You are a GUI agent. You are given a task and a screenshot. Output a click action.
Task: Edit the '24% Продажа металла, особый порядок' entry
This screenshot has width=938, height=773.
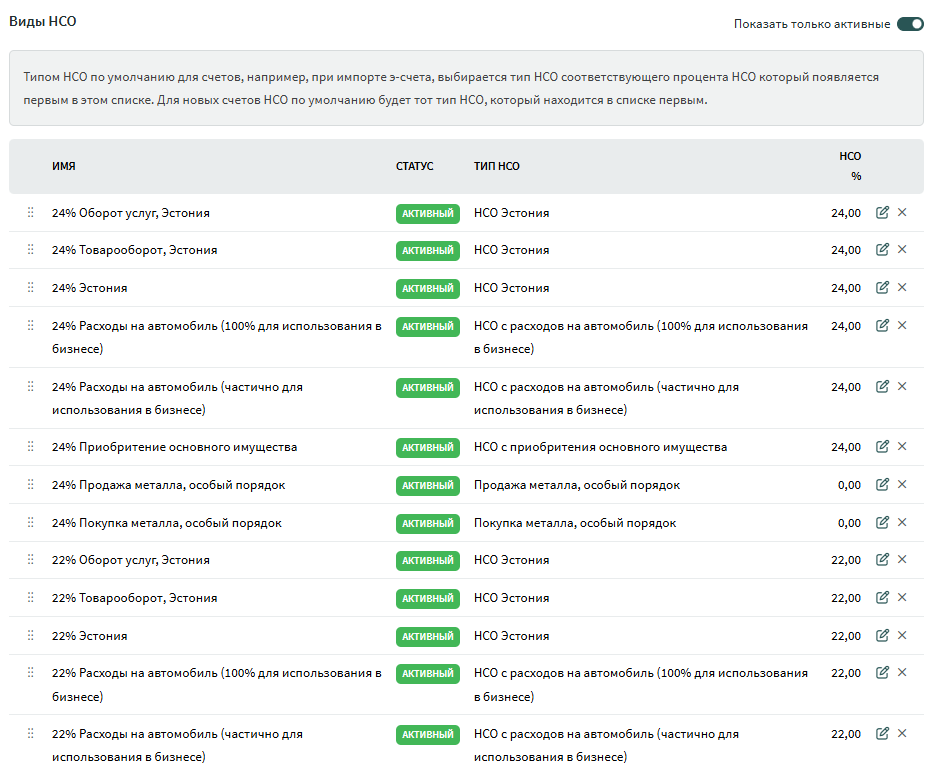tap(882, 485)
